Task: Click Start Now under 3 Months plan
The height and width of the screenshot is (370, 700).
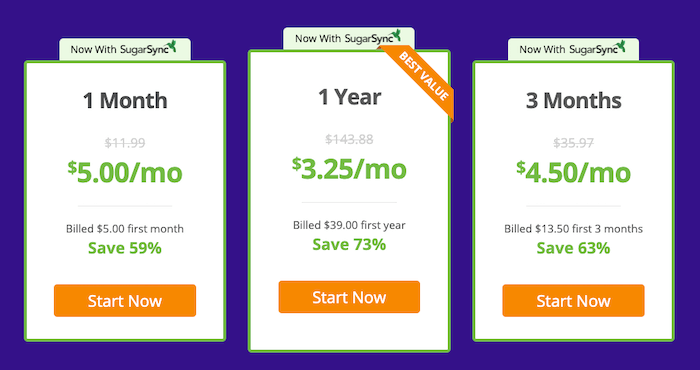Action: click(573, 300)
